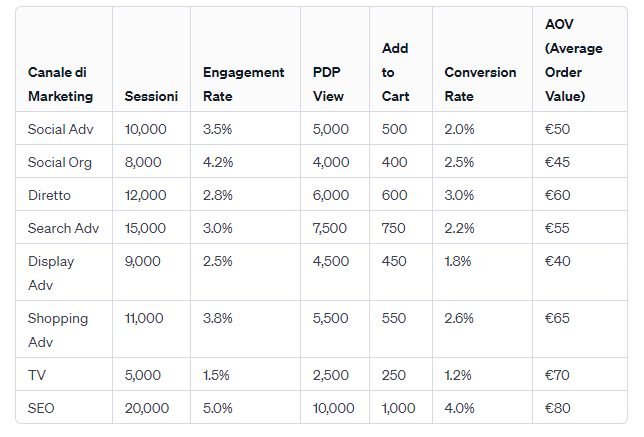The height and width of the screenshot is (437, 644).
Task: Click the Search Adv channel cell
Action: pyautogui.click(x=64, y=228)
